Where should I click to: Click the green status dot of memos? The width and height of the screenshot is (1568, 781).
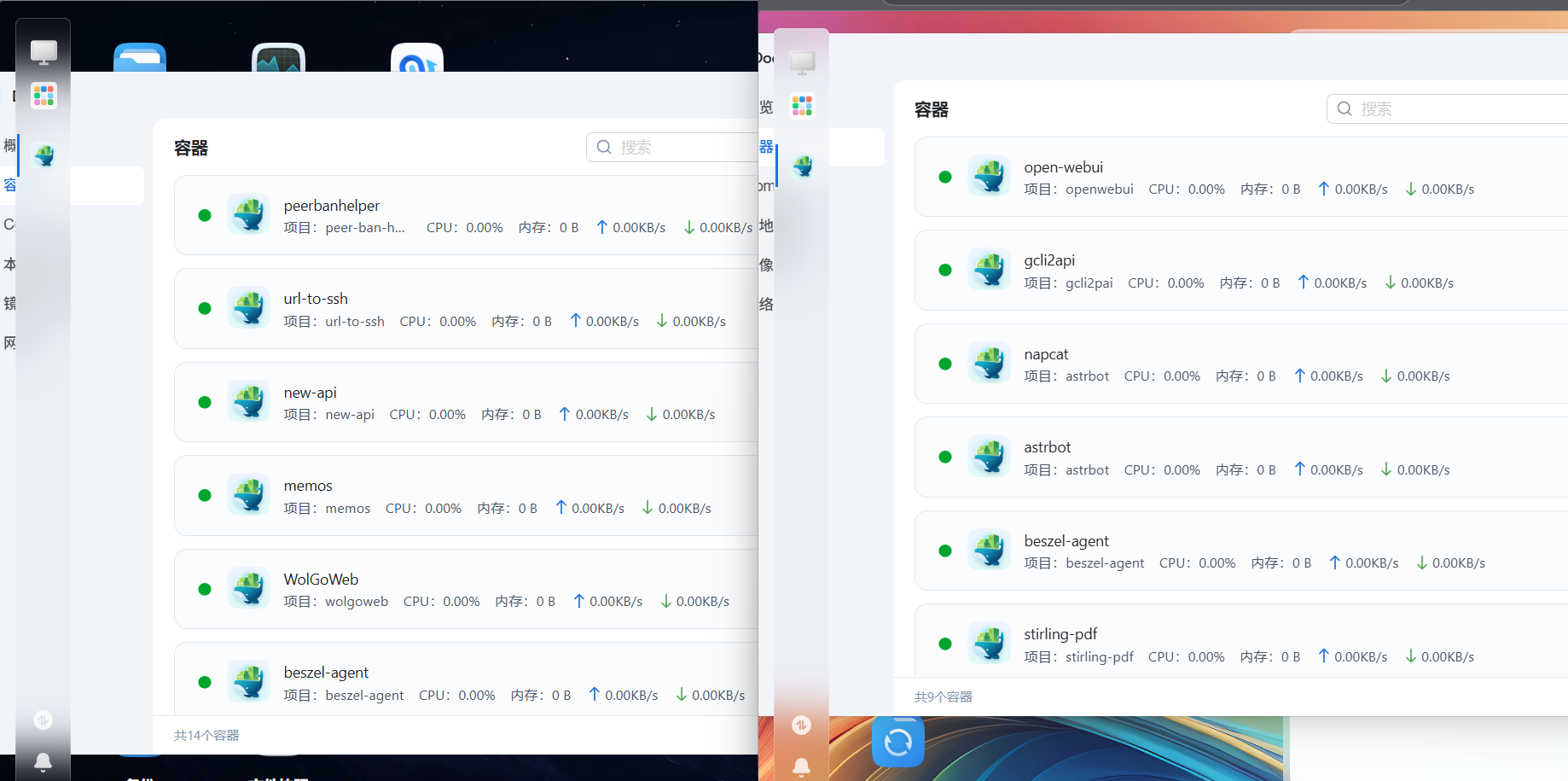click(205, 495)
